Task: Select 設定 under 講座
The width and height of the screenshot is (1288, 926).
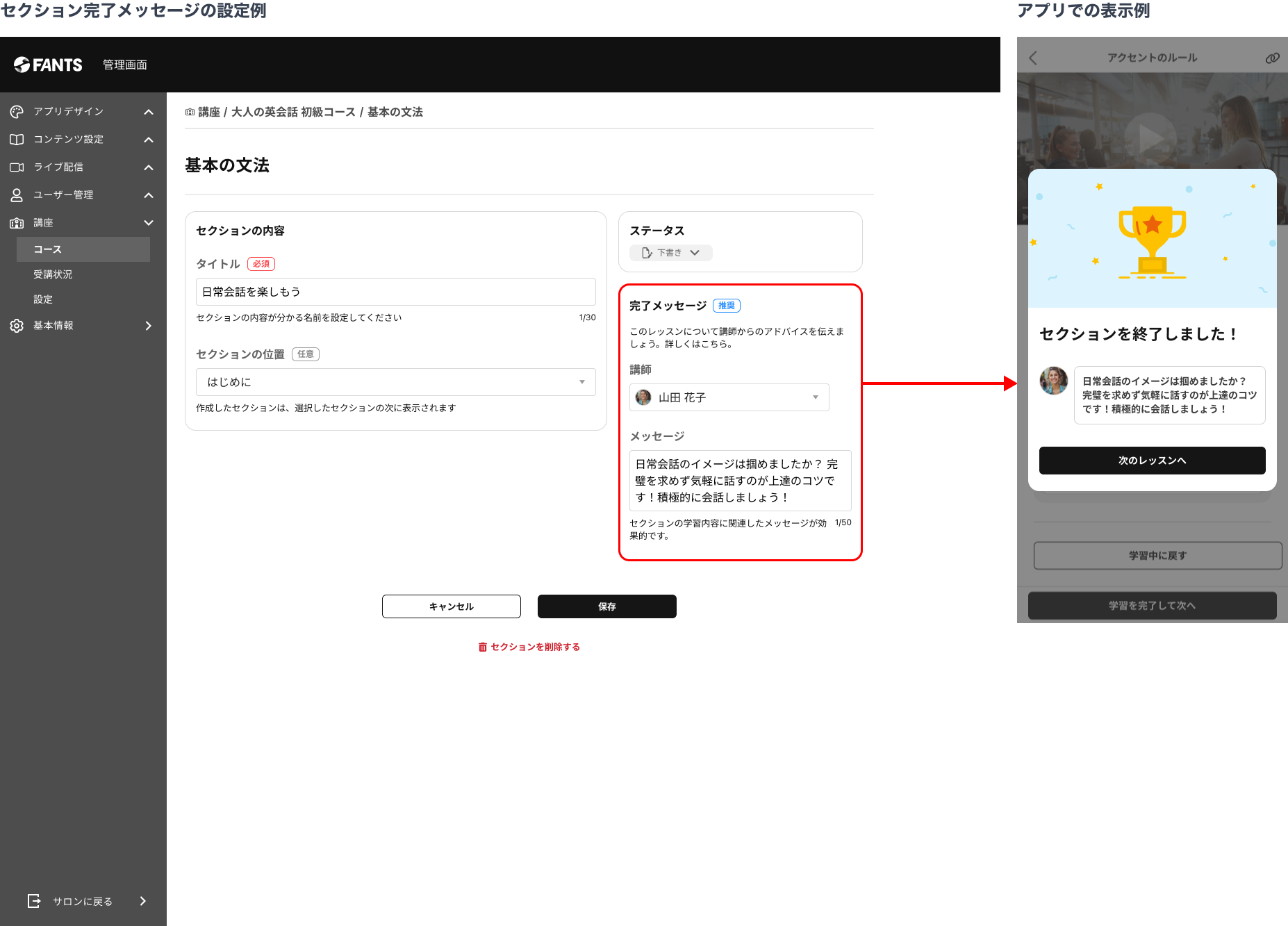Action: point(43,299)
